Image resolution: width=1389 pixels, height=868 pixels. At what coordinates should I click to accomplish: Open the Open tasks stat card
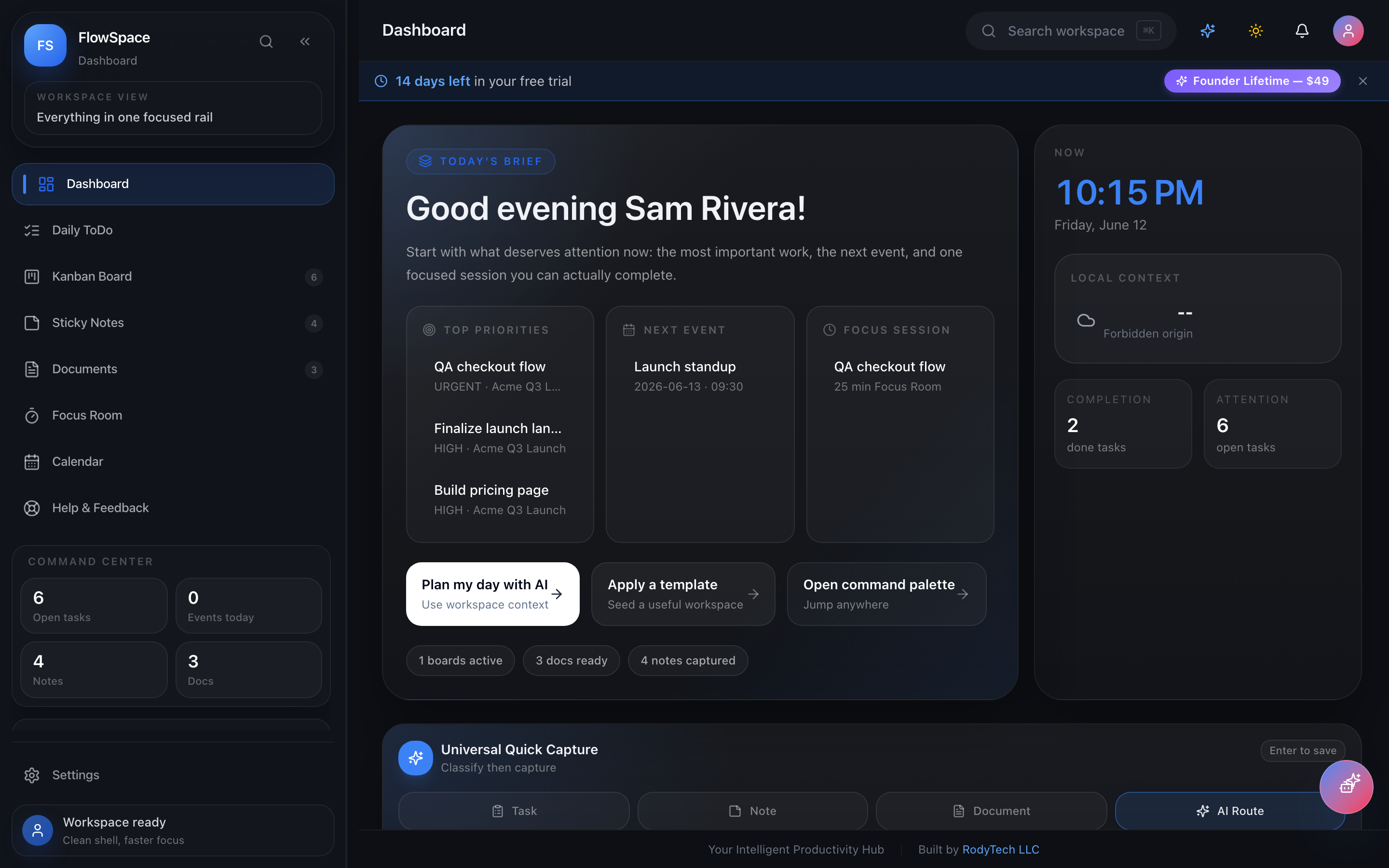[x=94, y=606]
